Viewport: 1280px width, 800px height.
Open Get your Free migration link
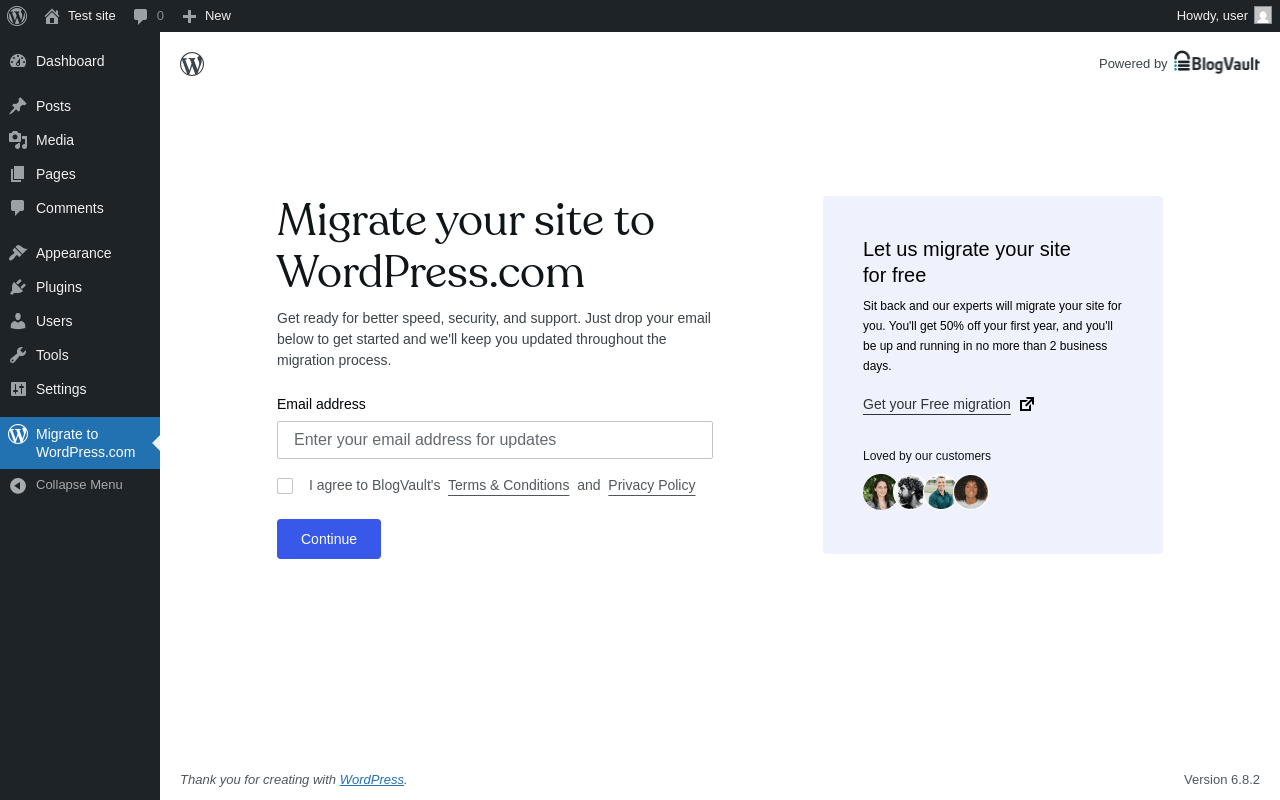(x=937, y=404)
